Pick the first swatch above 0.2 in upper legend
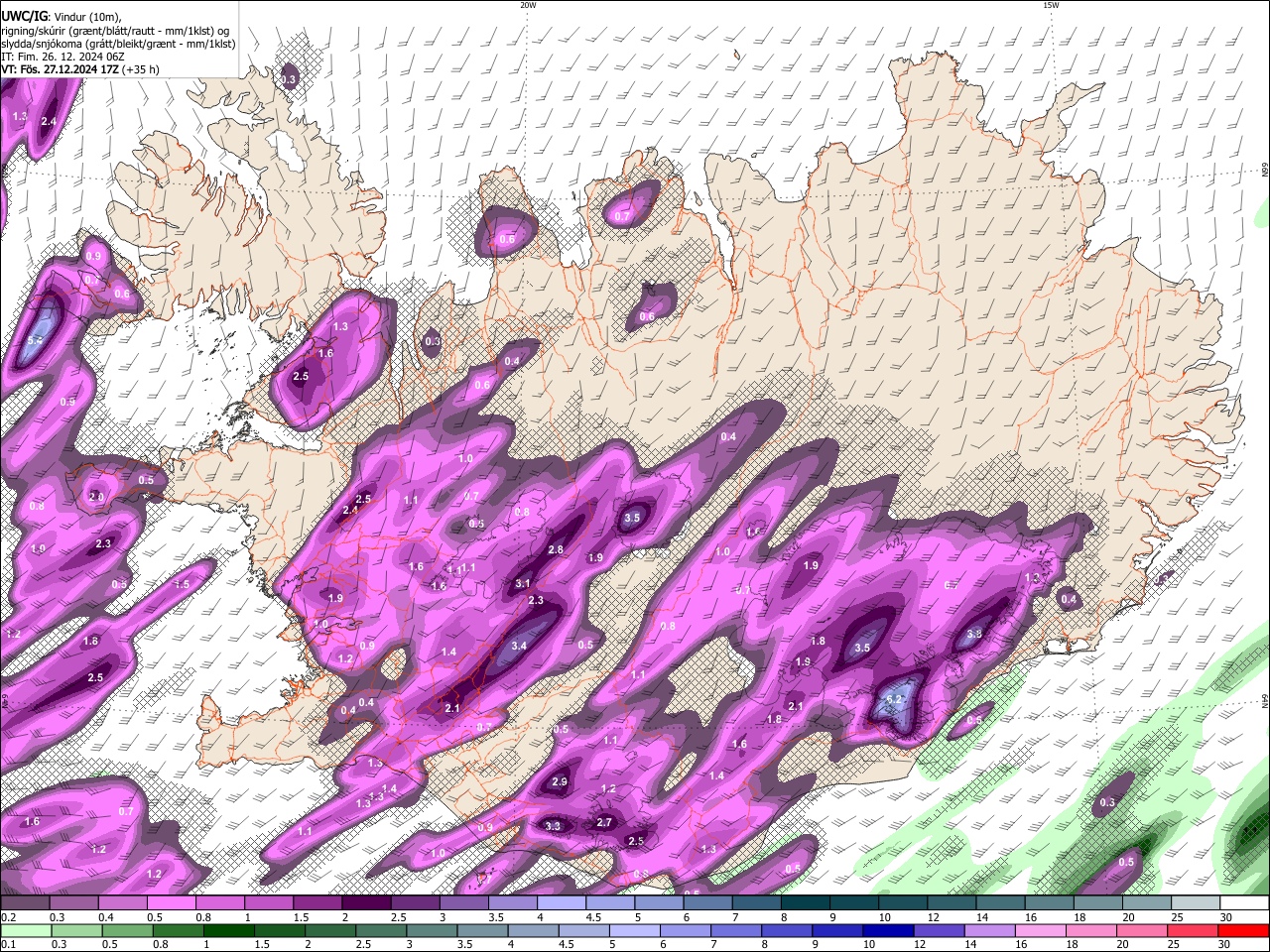 coord(25,903)
